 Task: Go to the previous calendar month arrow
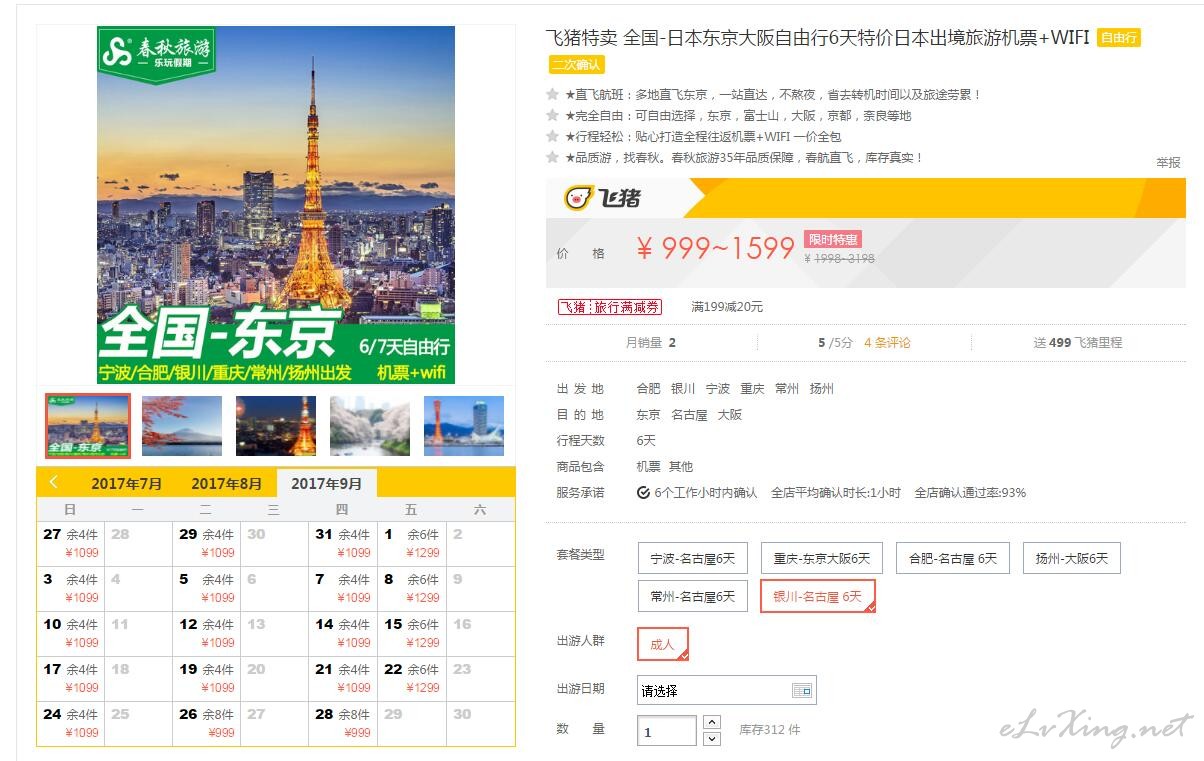[54, 483]
